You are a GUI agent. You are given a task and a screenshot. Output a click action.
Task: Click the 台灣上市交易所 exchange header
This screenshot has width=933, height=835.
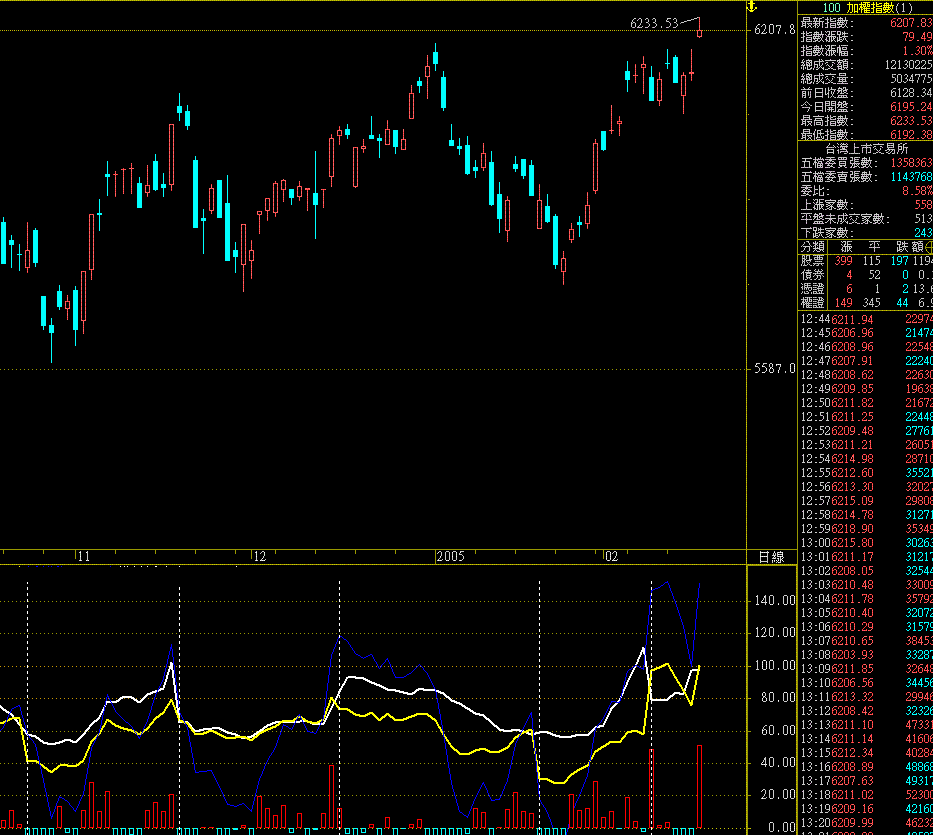(x=865, y=149)
